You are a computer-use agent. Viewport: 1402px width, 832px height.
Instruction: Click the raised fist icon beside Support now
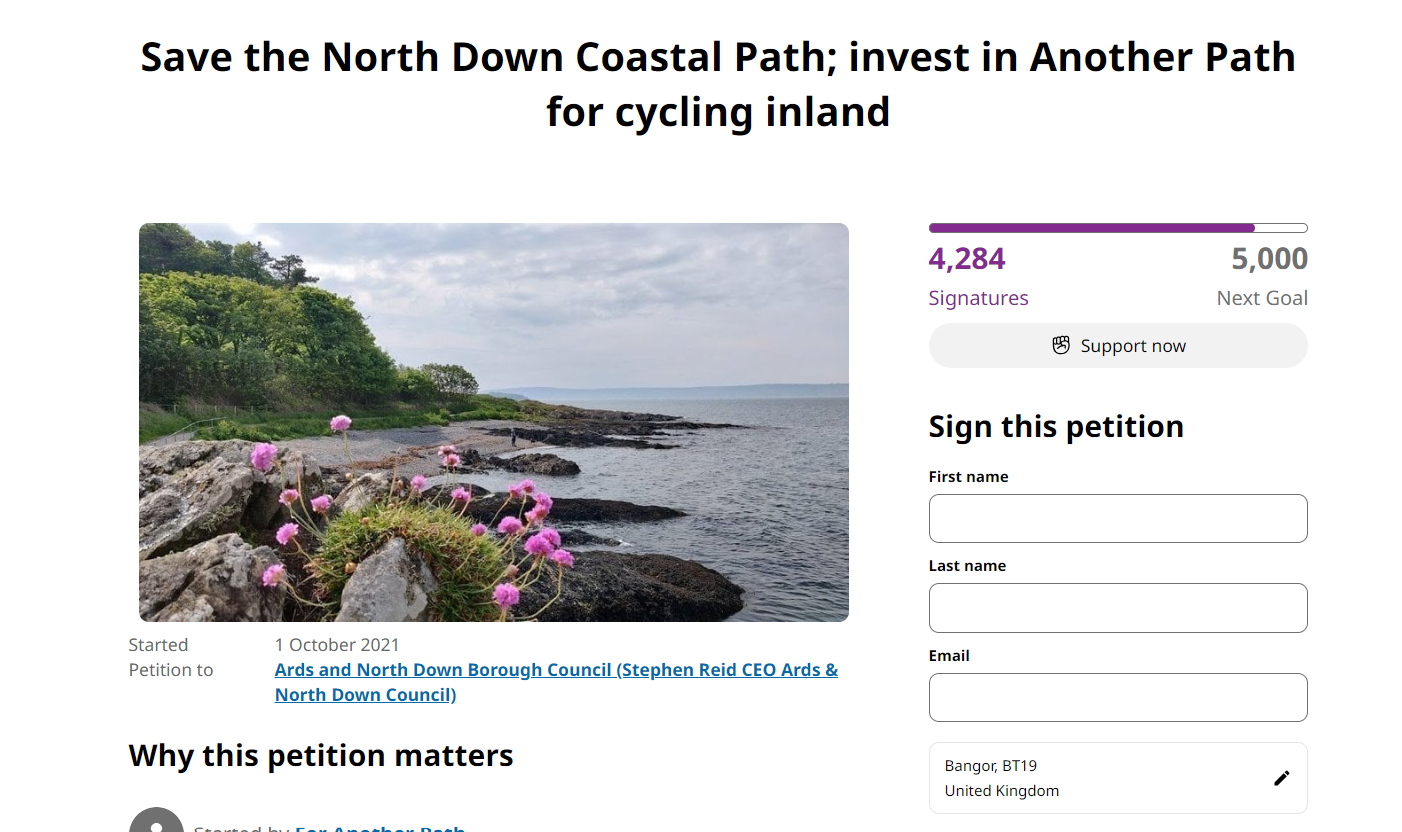point(1061,345)
